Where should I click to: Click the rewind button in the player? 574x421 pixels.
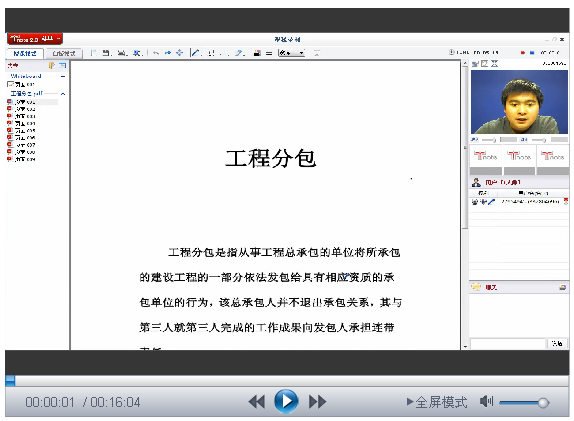pos(257,402)
